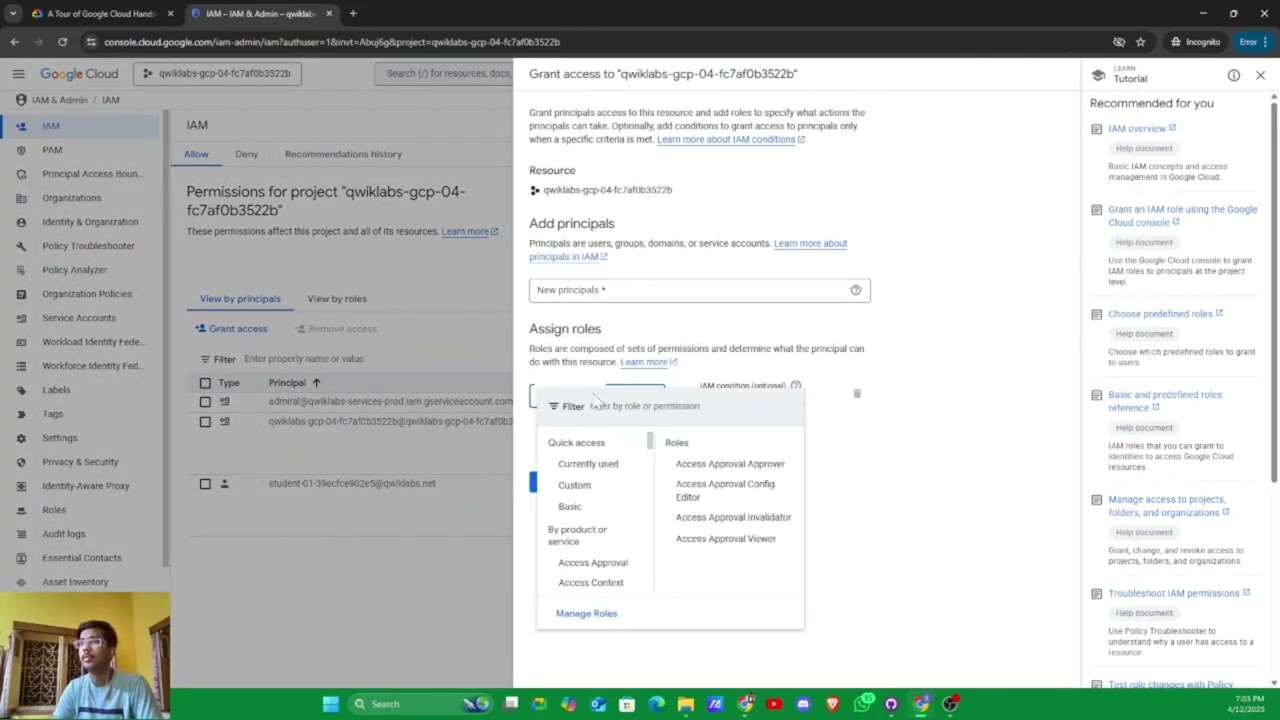Switch to the Allow tab
Screen dimensions: 1280x720
pos(196,154)
